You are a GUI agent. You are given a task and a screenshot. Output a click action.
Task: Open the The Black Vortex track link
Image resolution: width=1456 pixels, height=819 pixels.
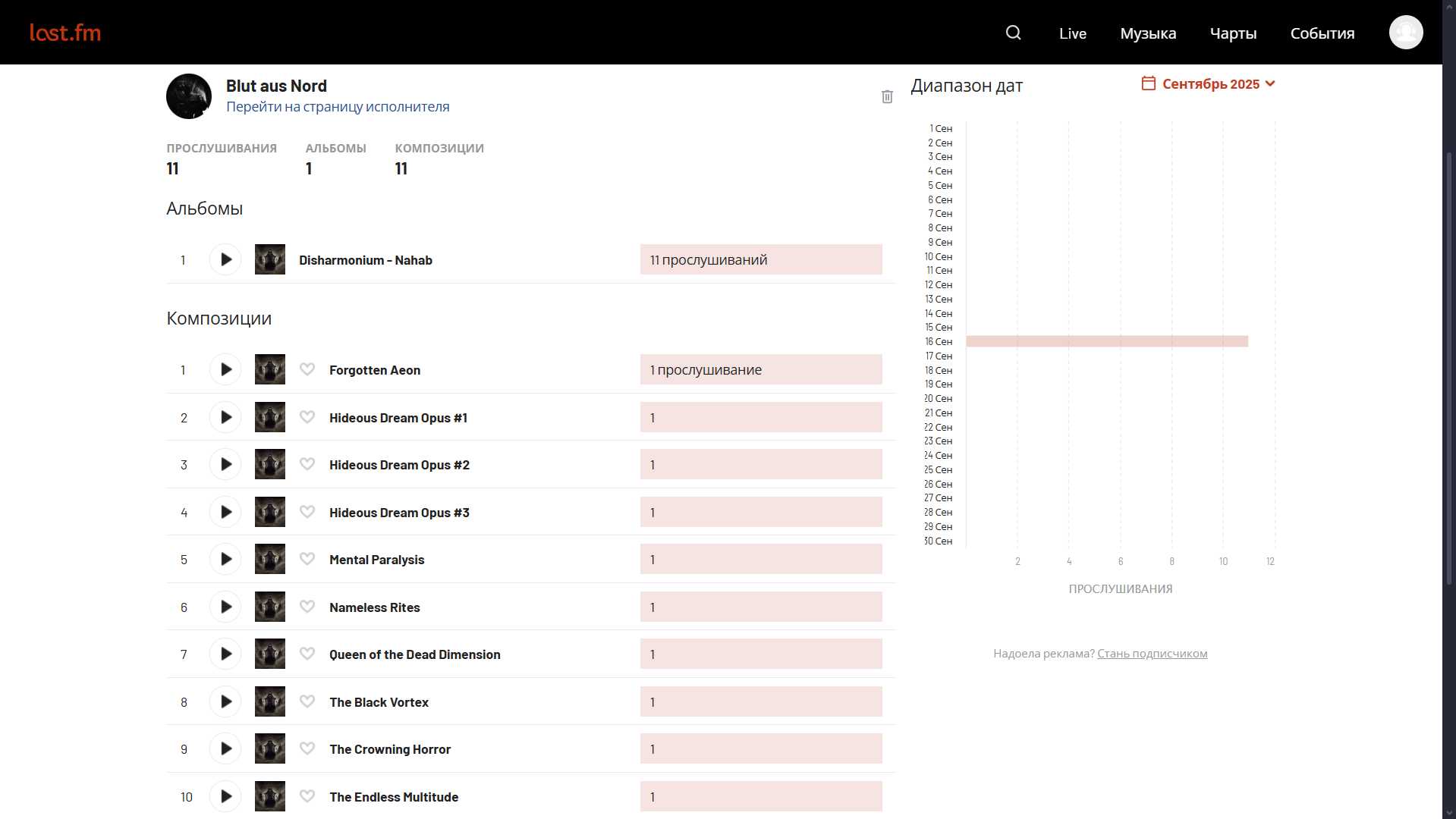[379, 702]
